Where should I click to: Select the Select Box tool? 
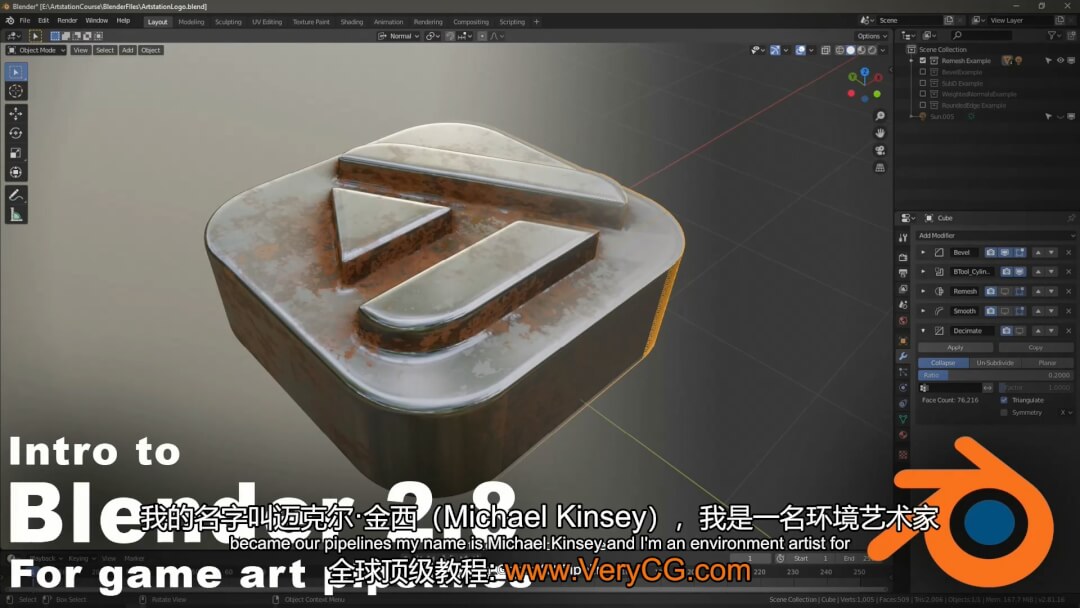point(16,72)
